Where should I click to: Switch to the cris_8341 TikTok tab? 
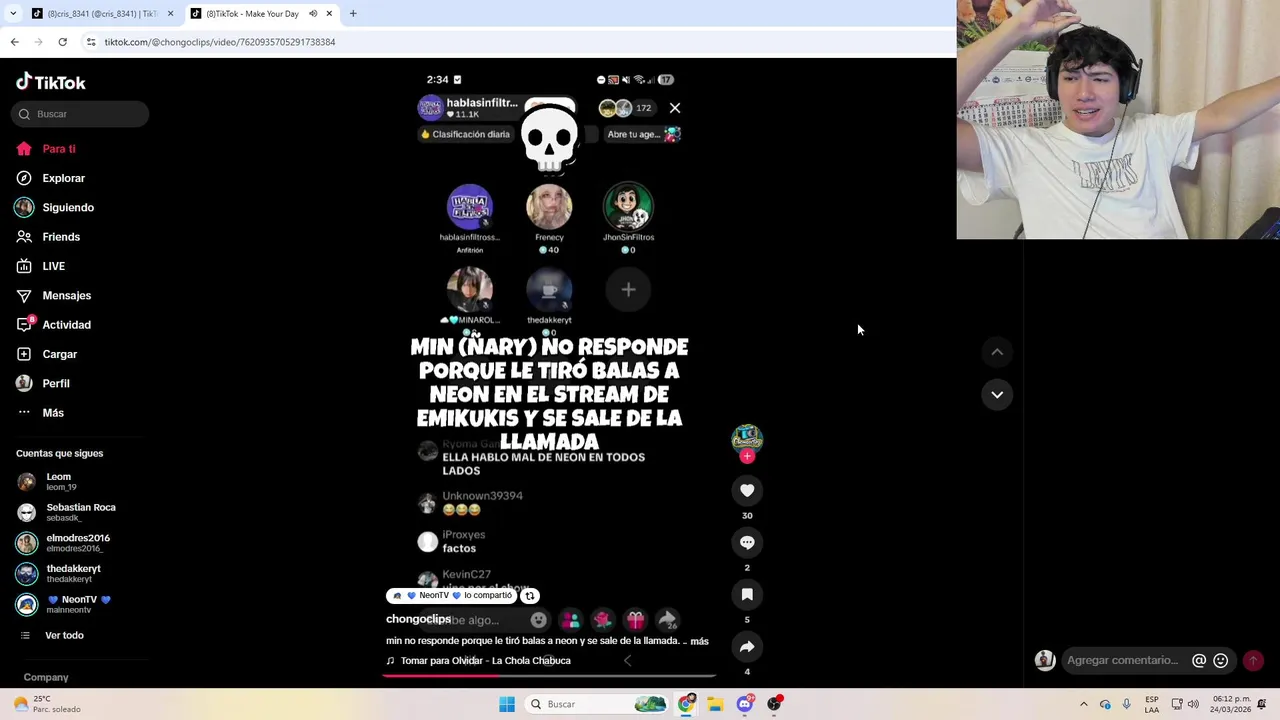click(102, 14)
